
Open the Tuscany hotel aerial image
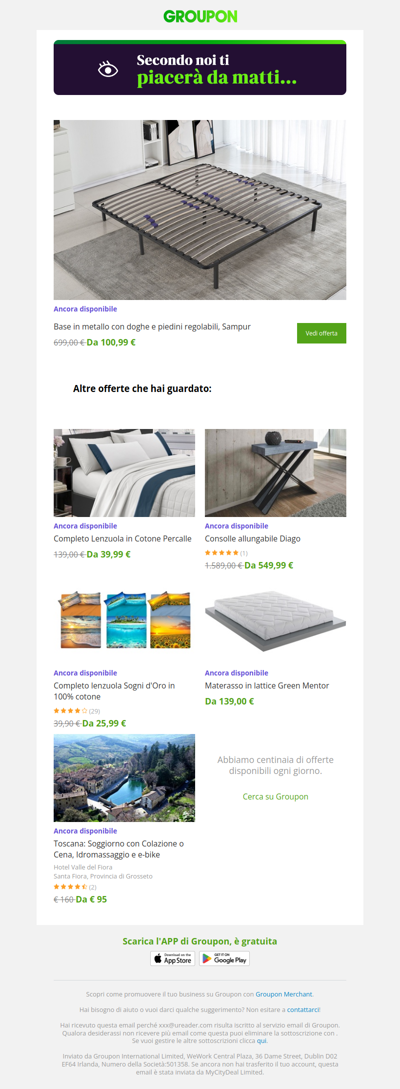tap(124, 778)
